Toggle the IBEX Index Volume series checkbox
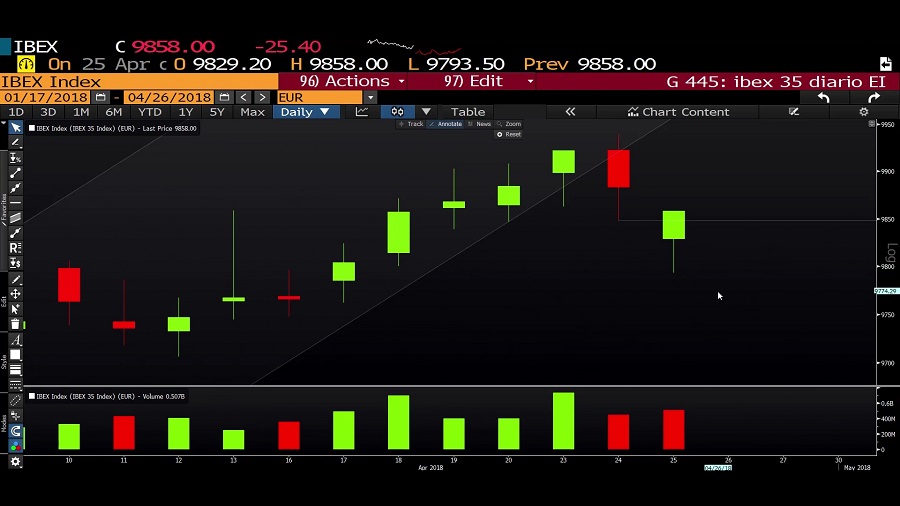The width and height of the screenshot is (900, 506). pos(32,396)
